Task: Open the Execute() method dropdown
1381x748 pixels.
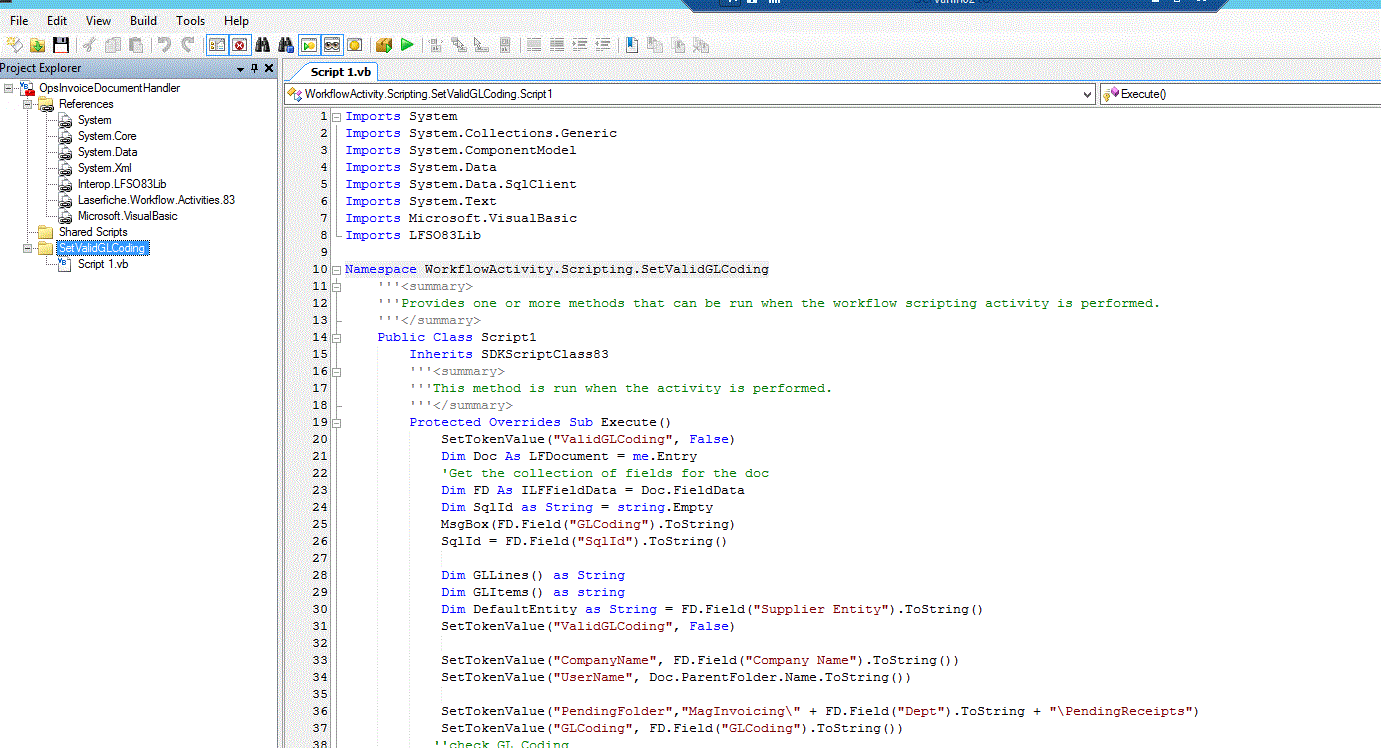Action: pyautogui.click(x=1240, y=94)
